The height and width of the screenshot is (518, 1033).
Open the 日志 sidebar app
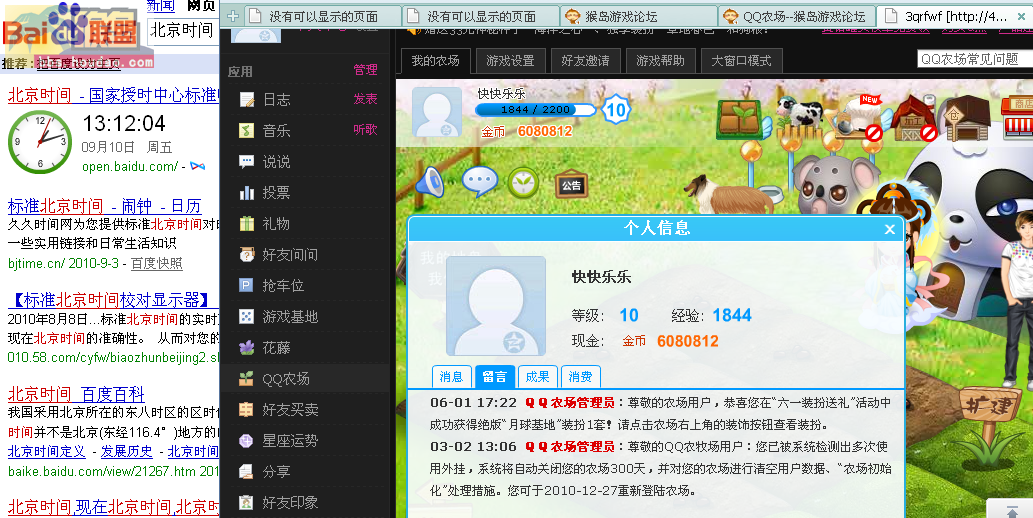(x=275, y=100)
